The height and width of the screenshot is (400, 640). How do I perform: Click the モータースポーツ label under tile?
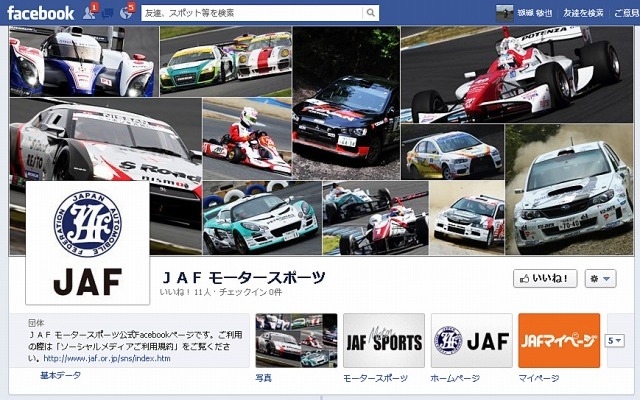(375, 378)
